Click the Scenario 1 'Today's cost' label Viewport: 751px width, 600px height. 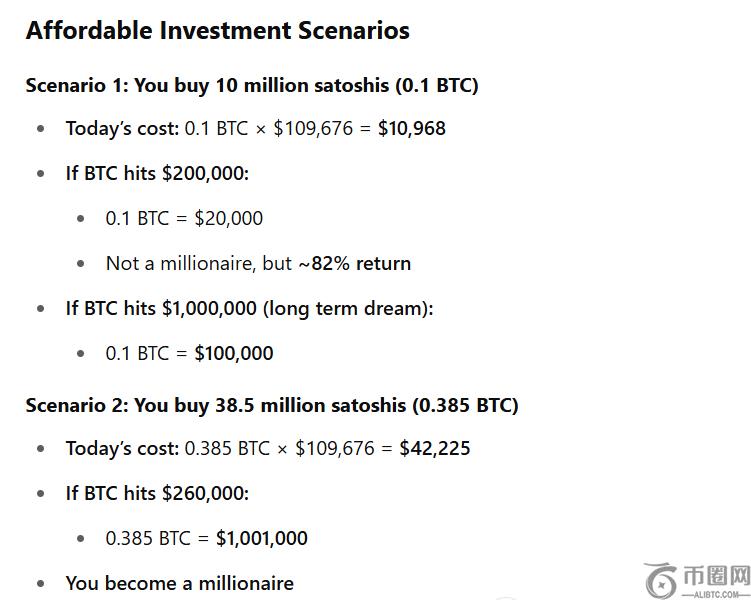[122, 128]
